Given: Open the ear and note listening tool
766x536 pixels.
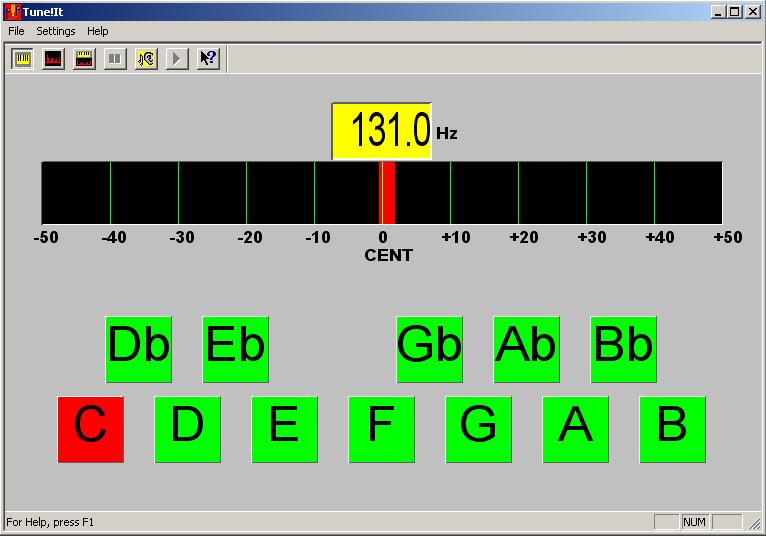Looking at the screenshot, I should (x=146, y=59).
